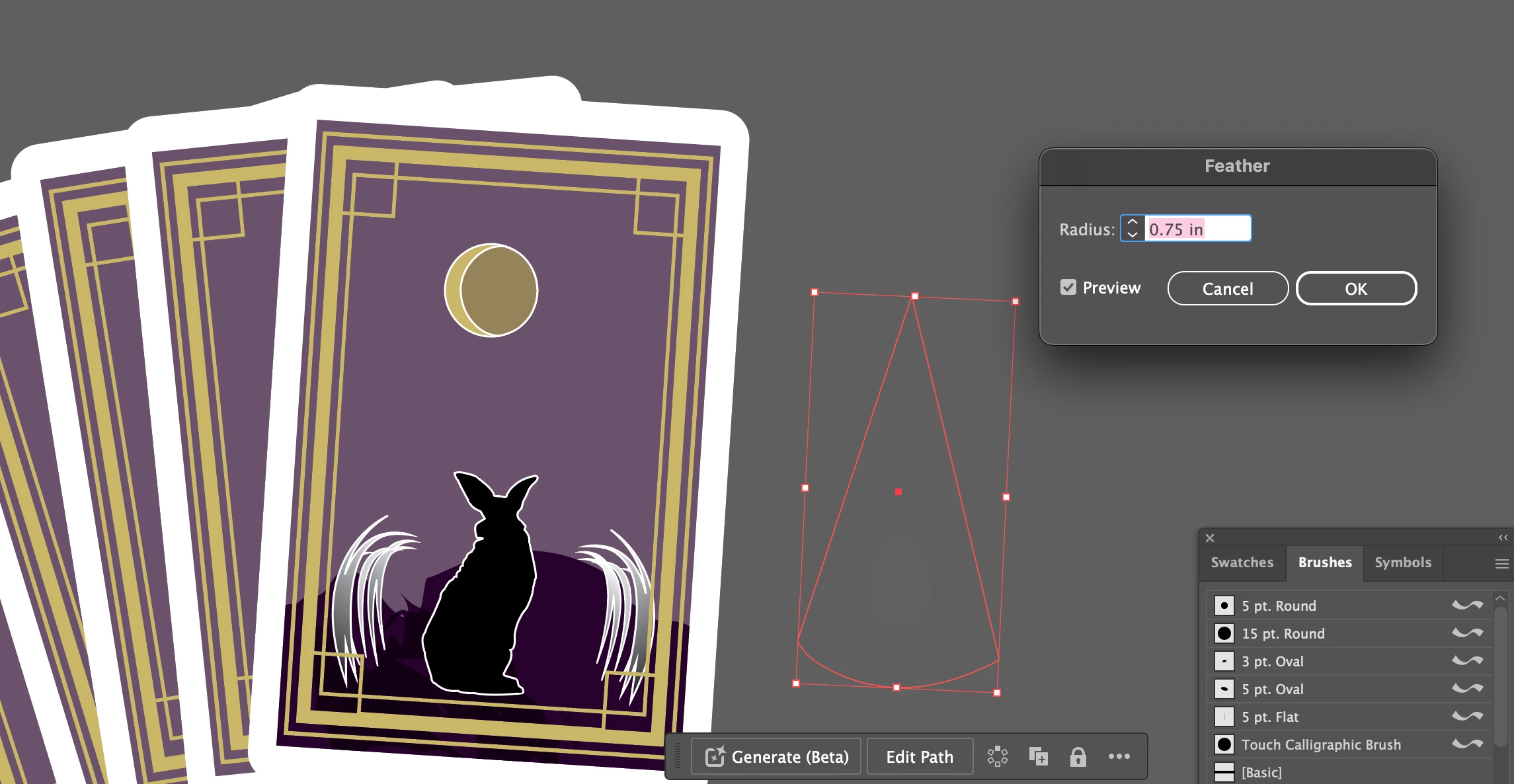Lock the selected object via padlock icon
The image size is (1514, 784).
point(1078,756)
